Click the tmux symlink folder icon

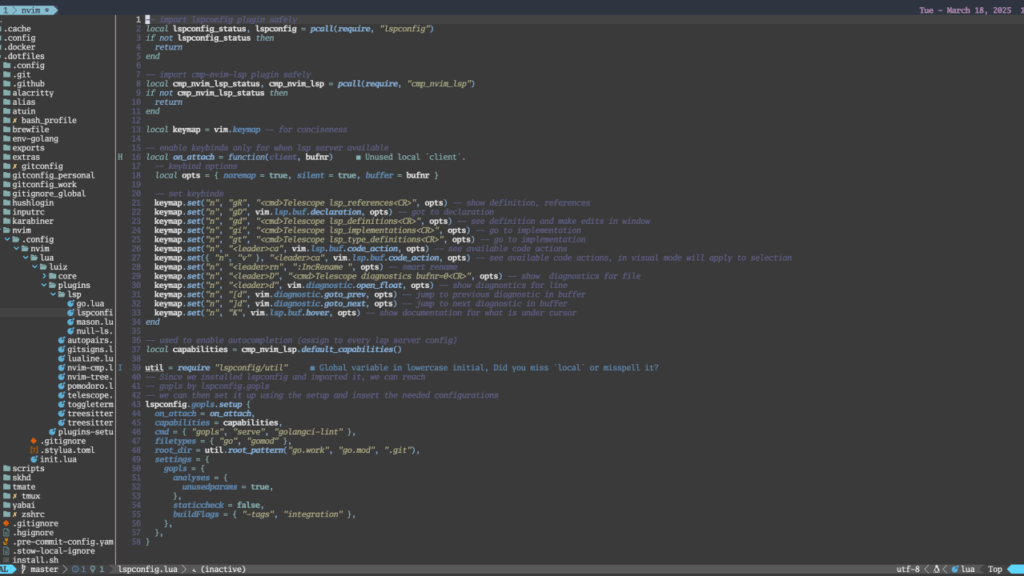(x=7, y=496)
